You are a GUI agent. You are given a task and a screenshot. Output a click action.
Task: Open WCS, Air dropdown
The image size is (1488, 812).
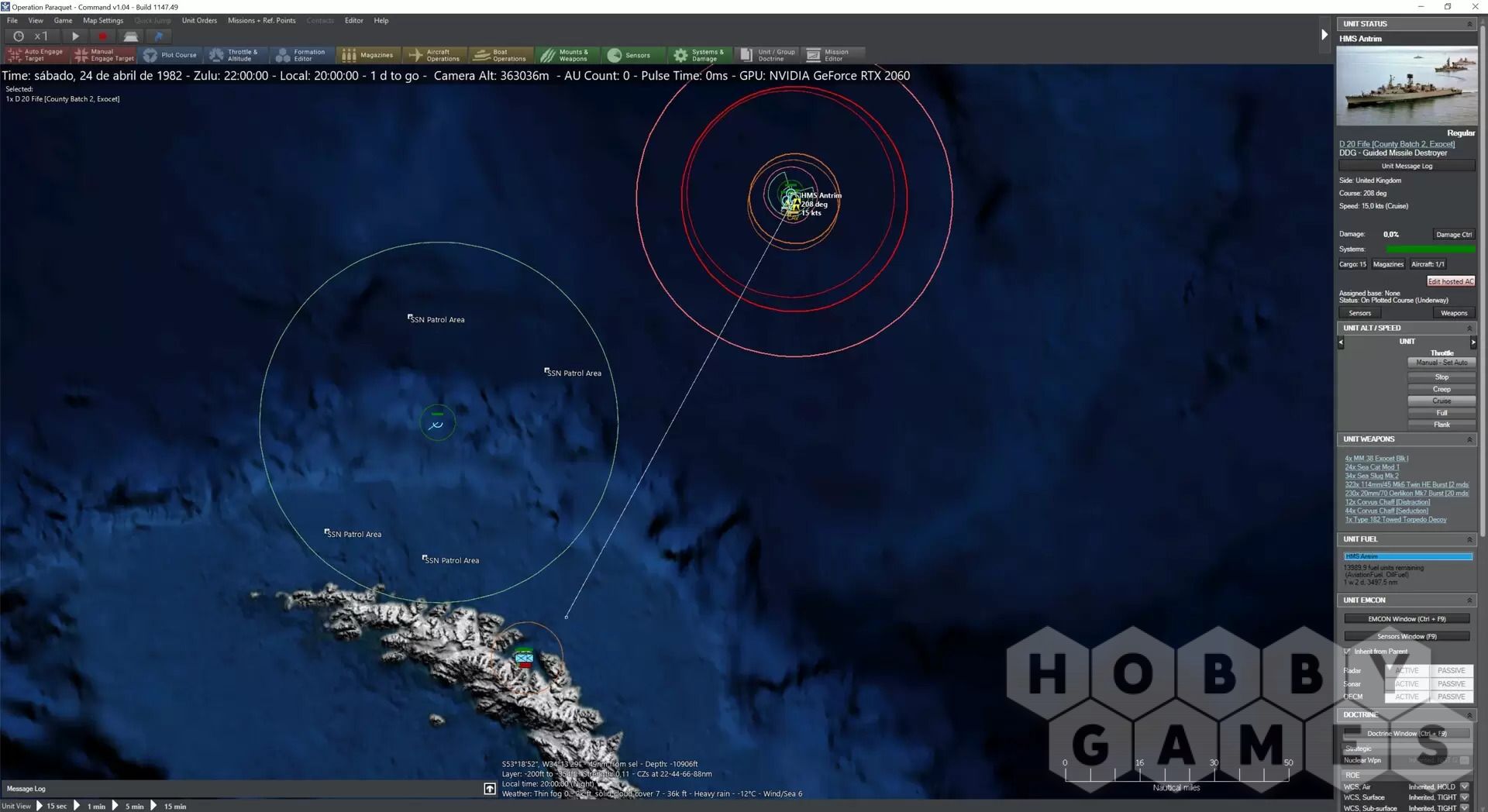(1465, 787)
